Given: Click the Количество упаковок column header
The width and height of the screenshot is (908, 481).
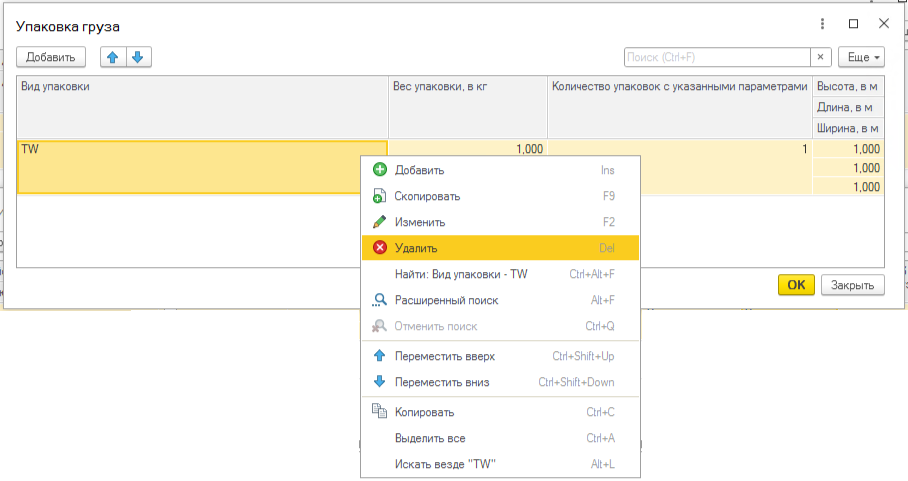Looking at the screenshot, I should [x=680, y=107].
